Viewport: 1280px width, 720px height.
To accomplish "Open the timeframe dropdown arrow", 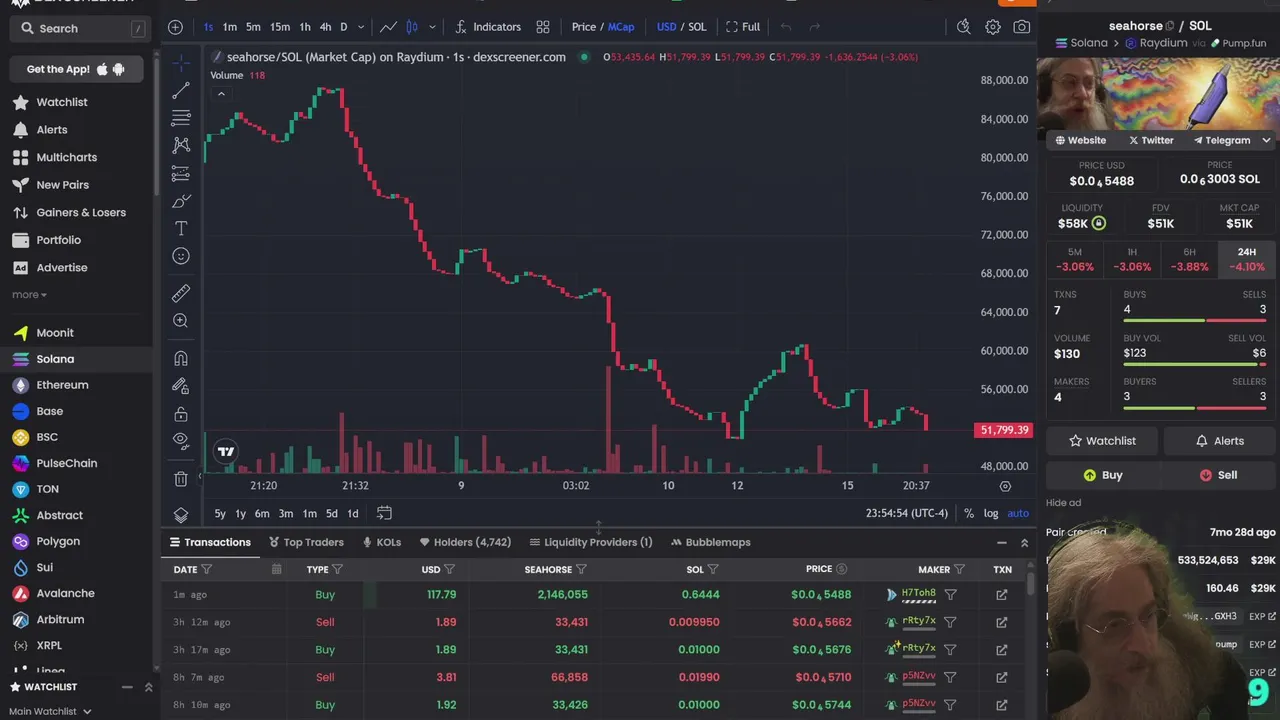I will (361, 27).
